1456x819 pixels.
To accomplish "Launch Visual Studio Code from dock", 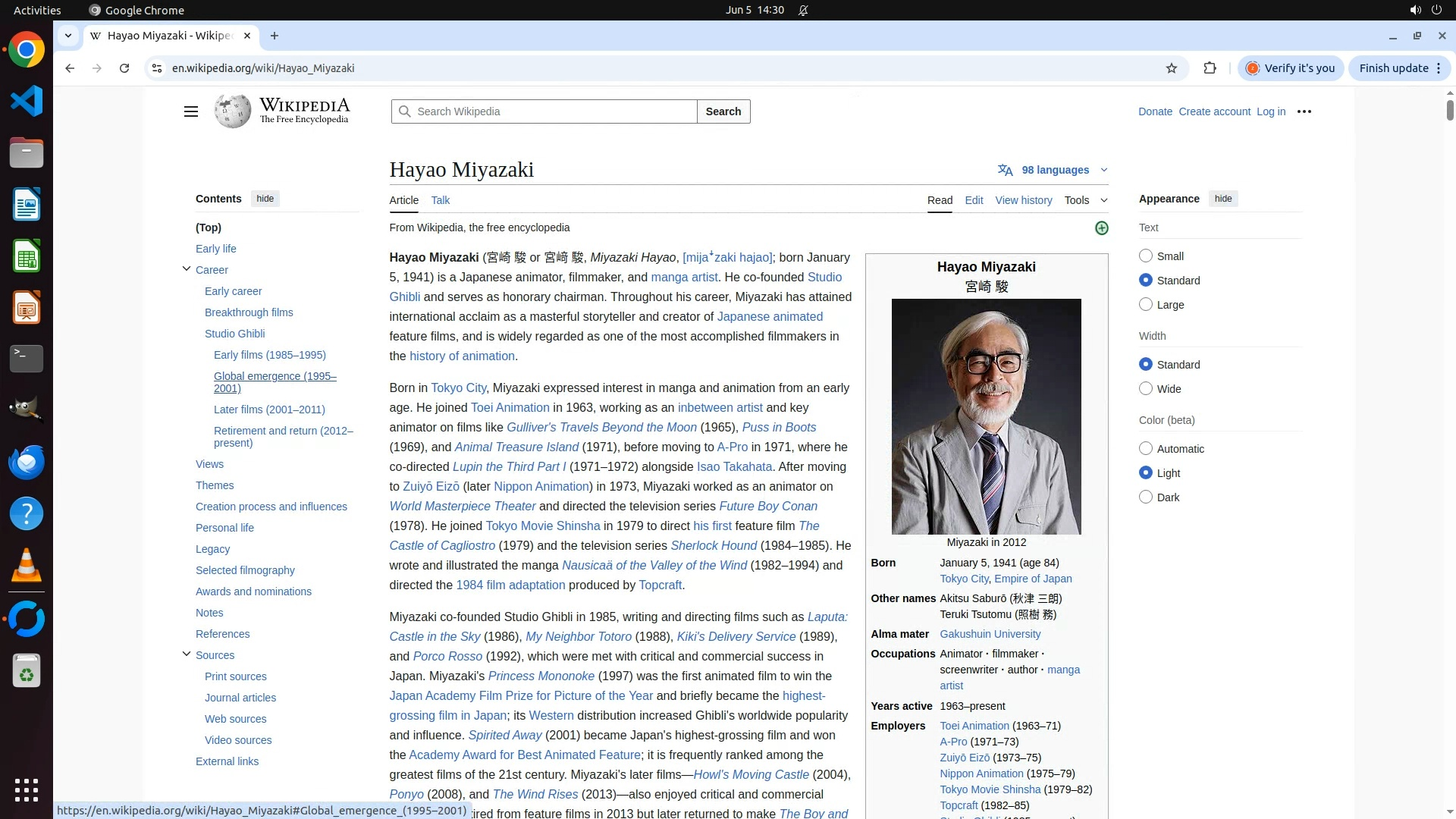I will pos(27,101).
